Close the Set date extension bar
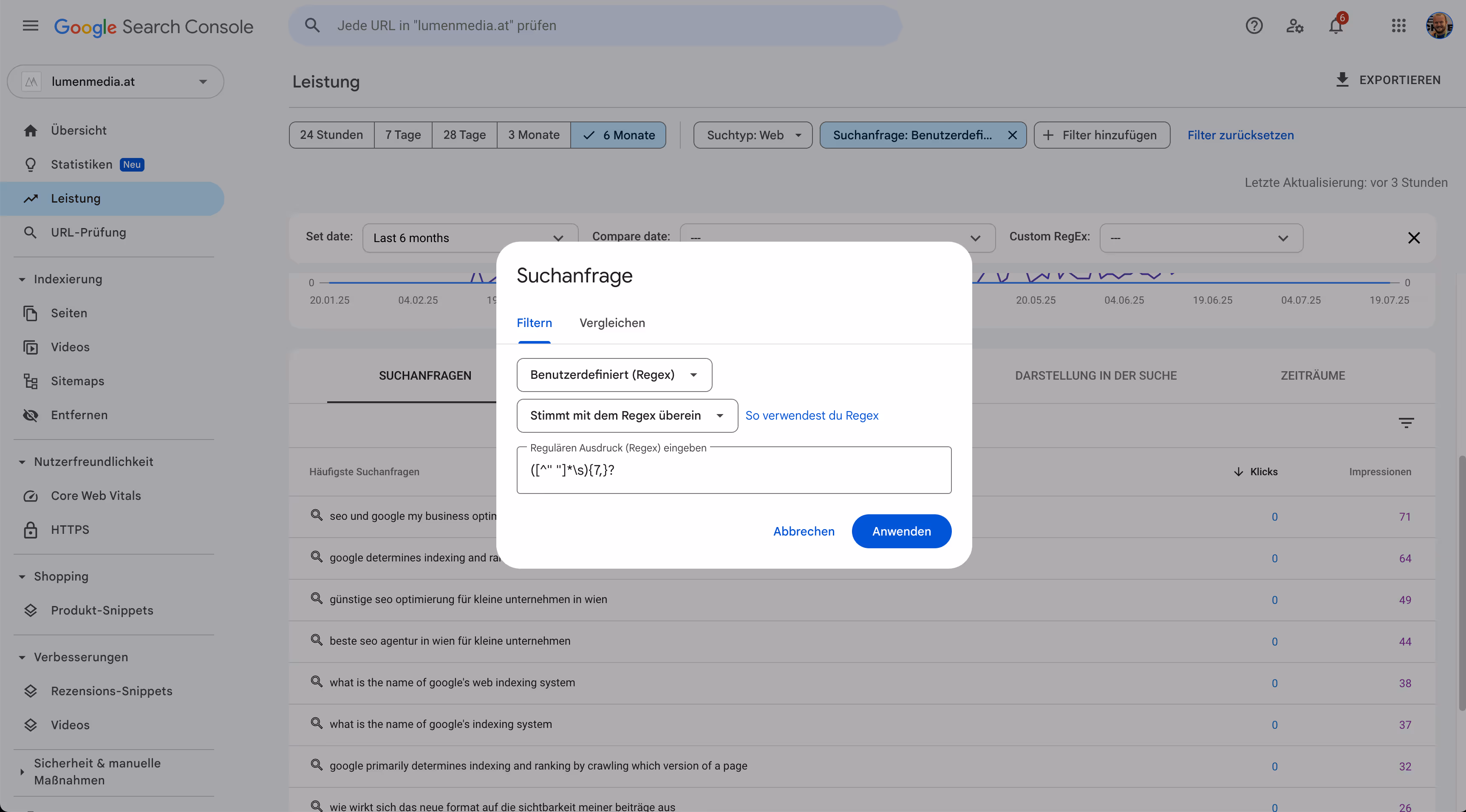The image size is (1466, 812). [x=1414, y=238]
